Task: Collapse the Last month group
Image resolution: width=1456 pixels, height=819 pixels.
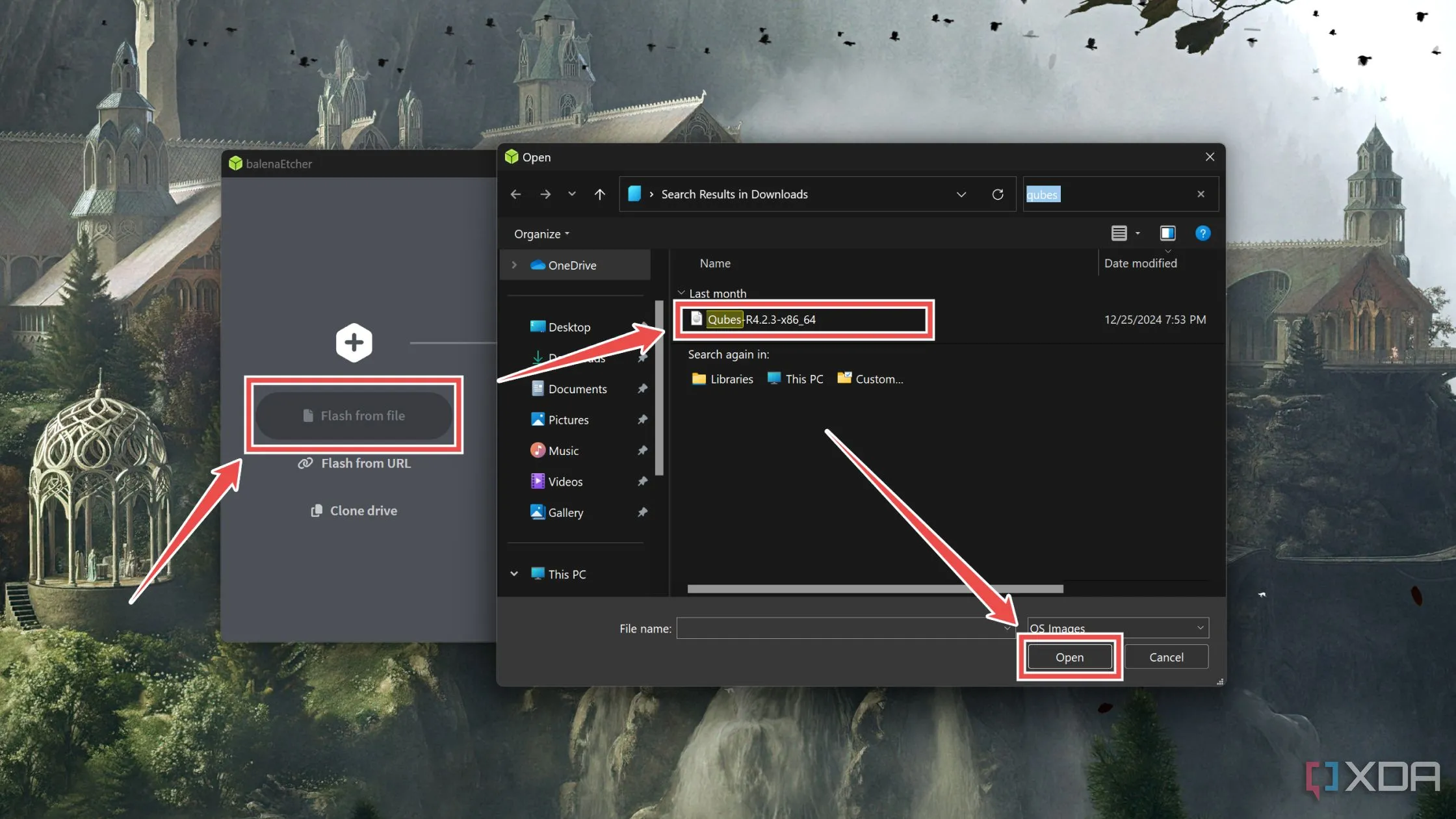Action: [681, 293]
